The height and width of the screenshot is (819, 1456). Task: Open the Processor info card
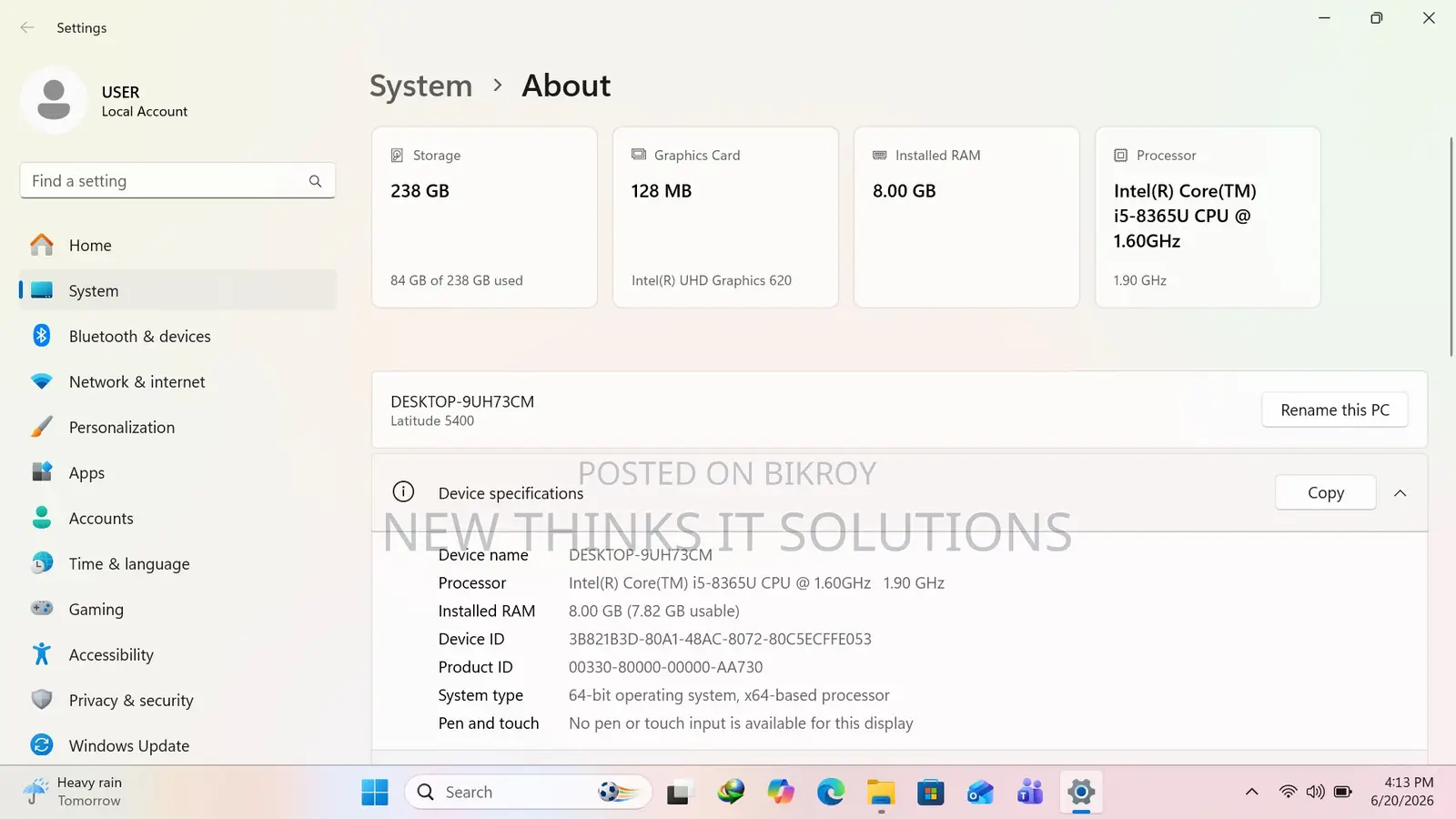(x=1208, y=217)
